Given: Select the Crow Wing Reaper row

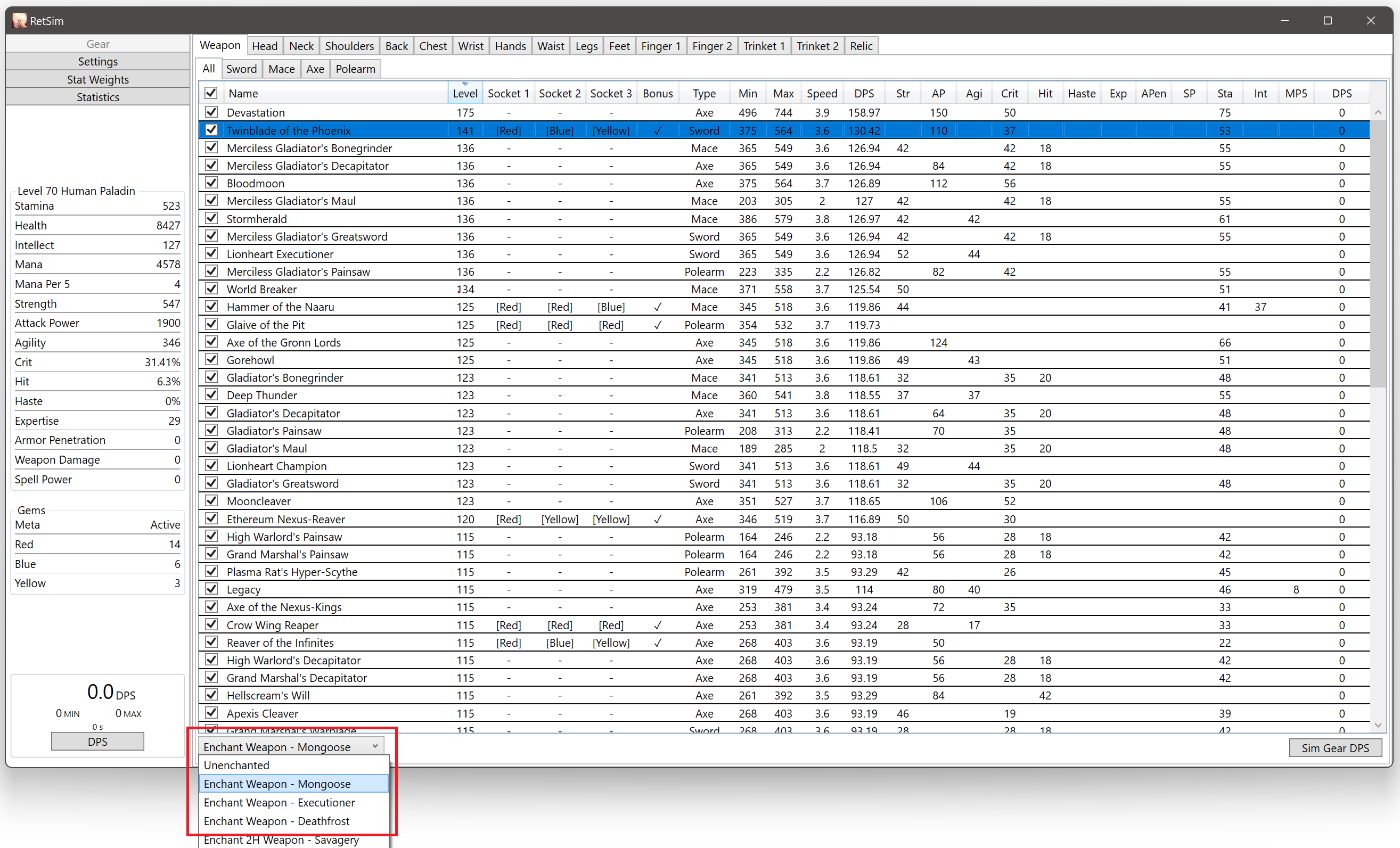Looking at the screenshot, I should [784, 625].
